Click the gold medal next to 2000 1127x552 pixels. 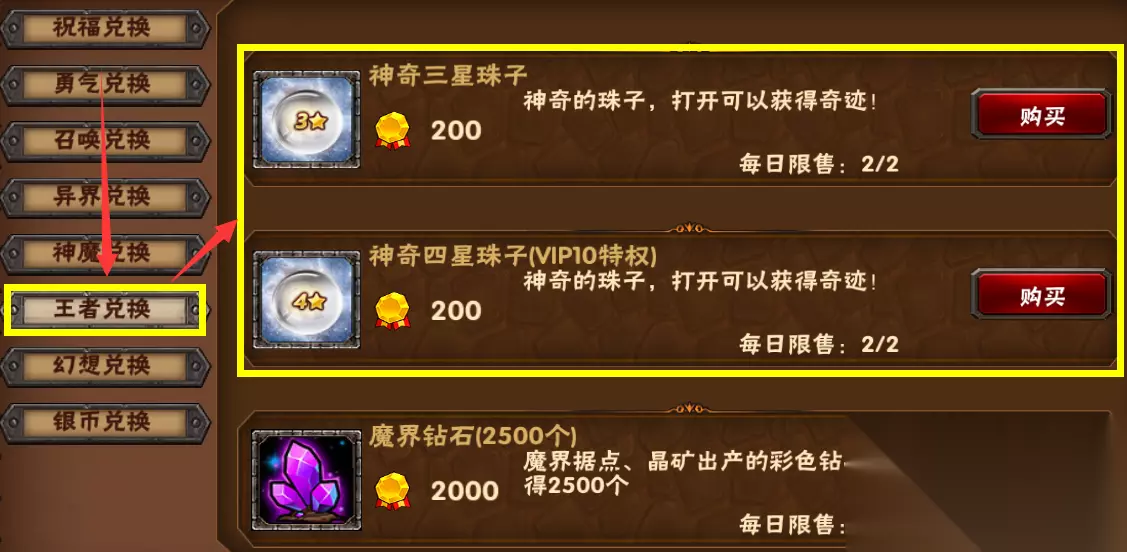[392, 491]
